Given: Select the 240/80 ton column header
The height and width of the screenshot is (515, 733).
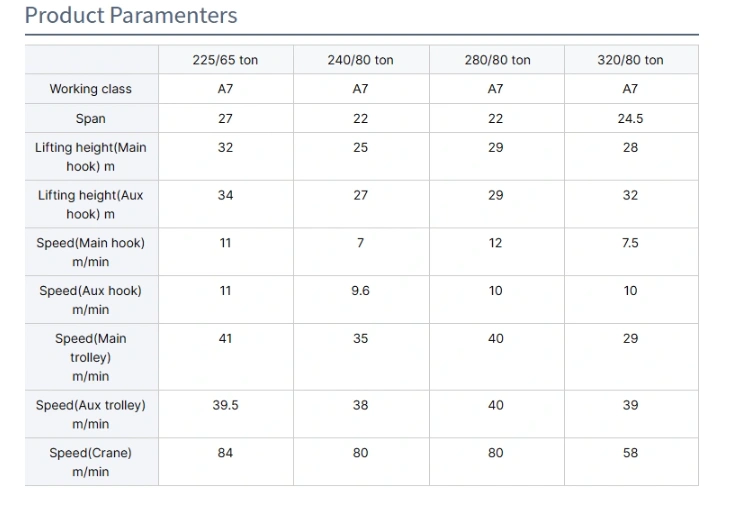Looking at the screenshot, I should point(360,60).
